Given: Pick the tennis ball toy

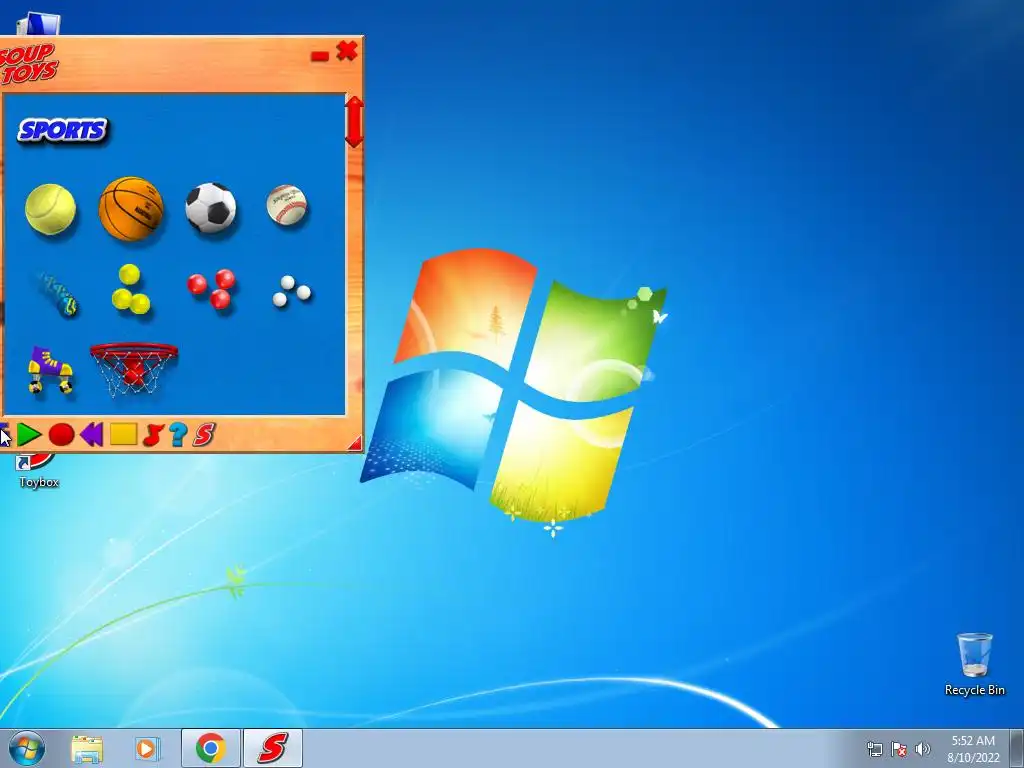Looking at the screenshot, I should [50, 209].
